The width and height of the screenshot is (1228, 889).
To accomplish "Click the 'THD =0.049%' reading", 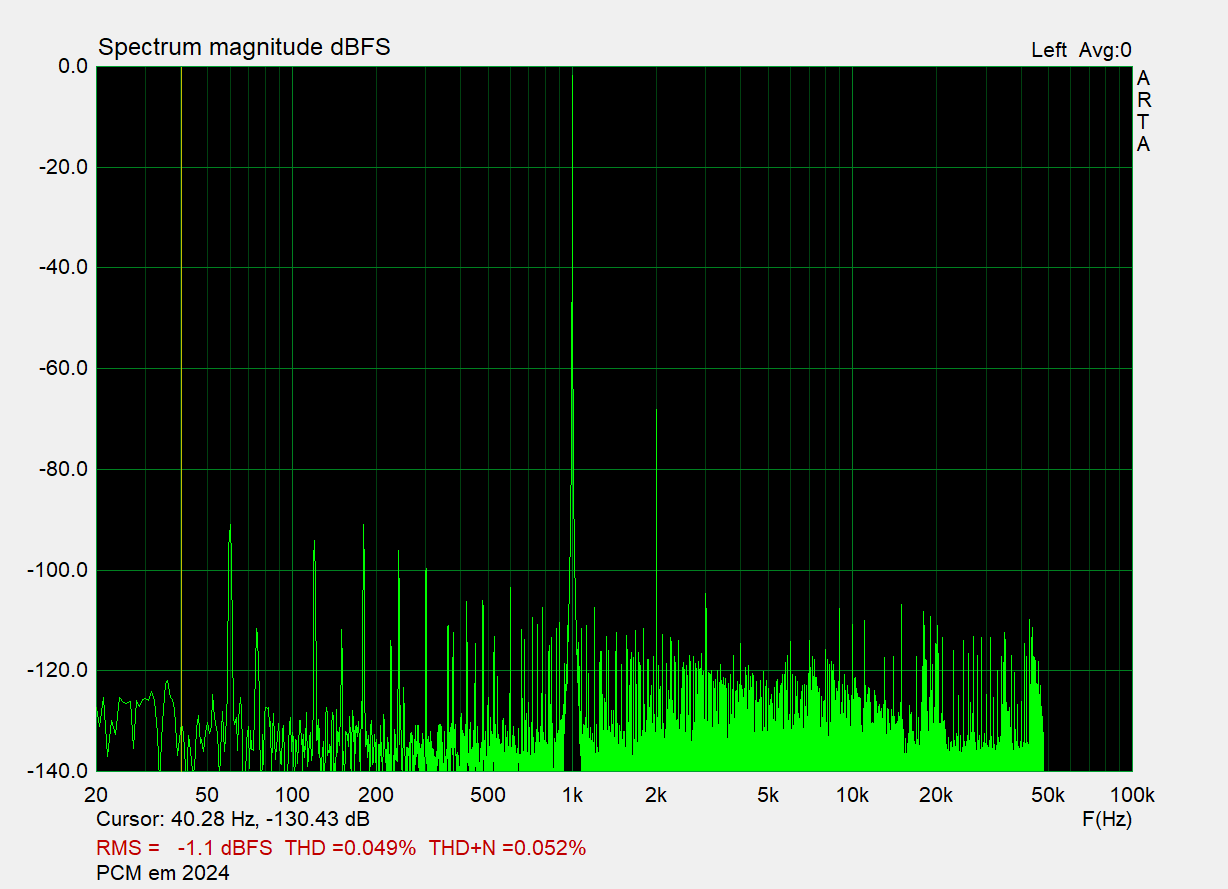I will click(x=350, y=848).
